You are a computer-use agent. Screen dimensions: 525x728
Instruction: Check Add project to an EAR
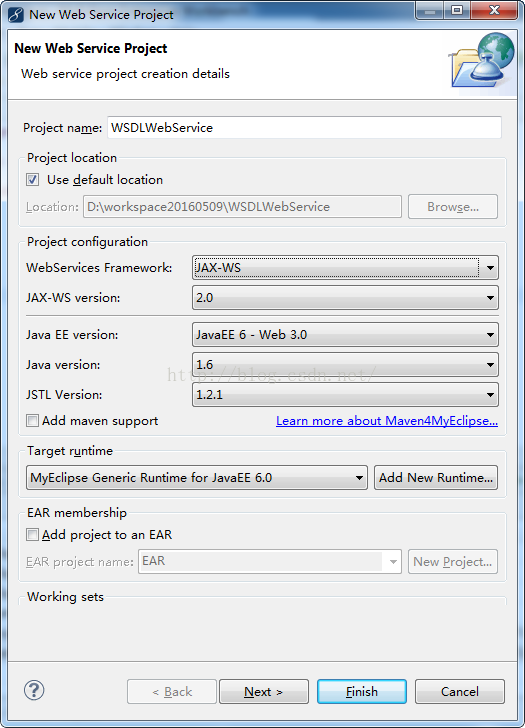[32, 535]
